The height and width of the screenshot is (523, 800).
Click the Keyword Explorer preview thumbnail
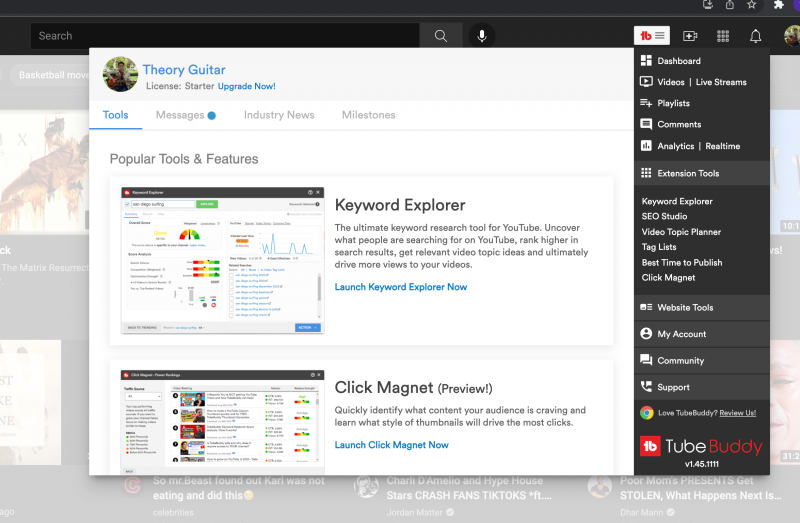pos(221,261)
